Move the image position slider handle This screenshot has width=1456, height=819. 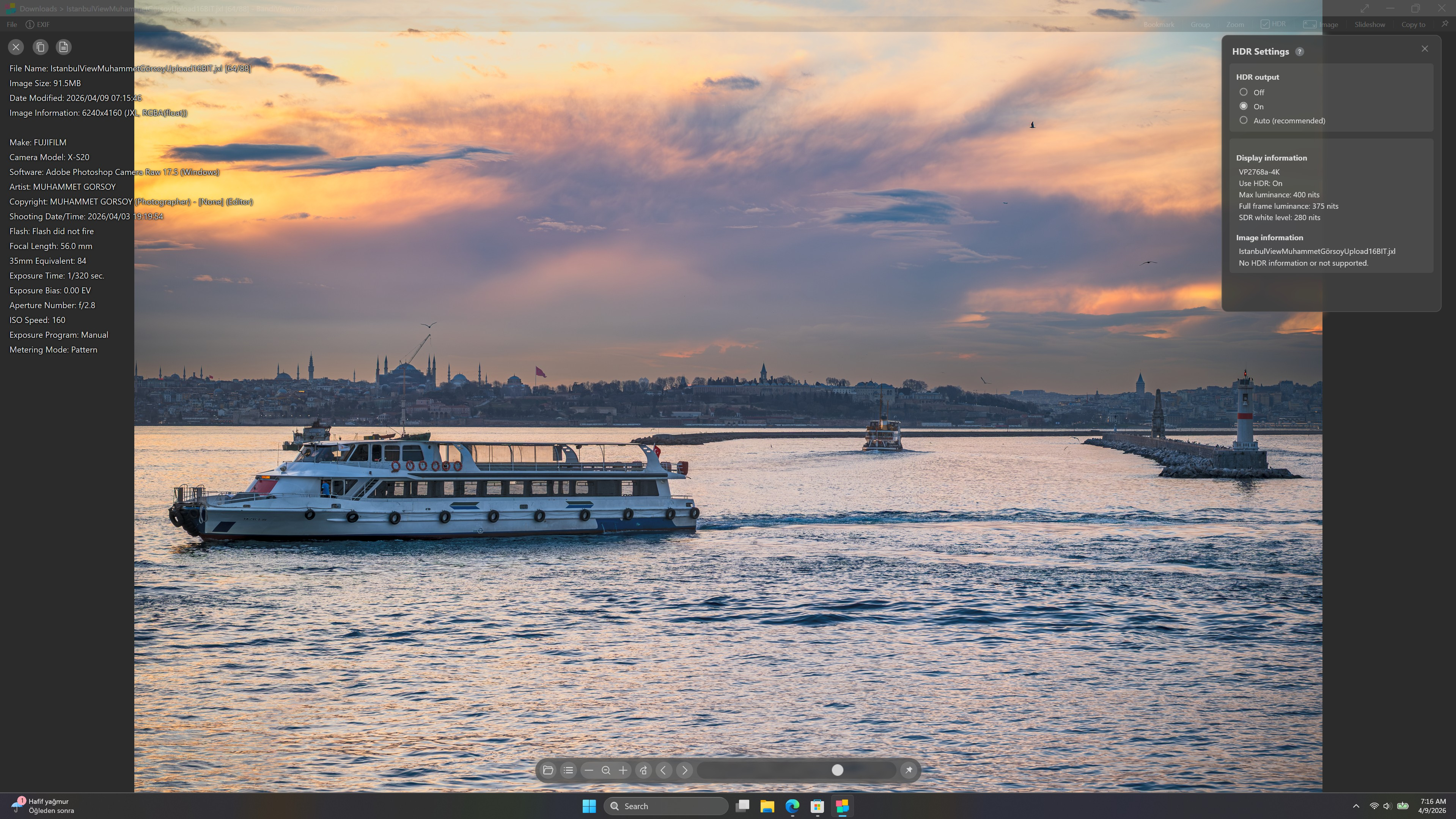point(837,770)
